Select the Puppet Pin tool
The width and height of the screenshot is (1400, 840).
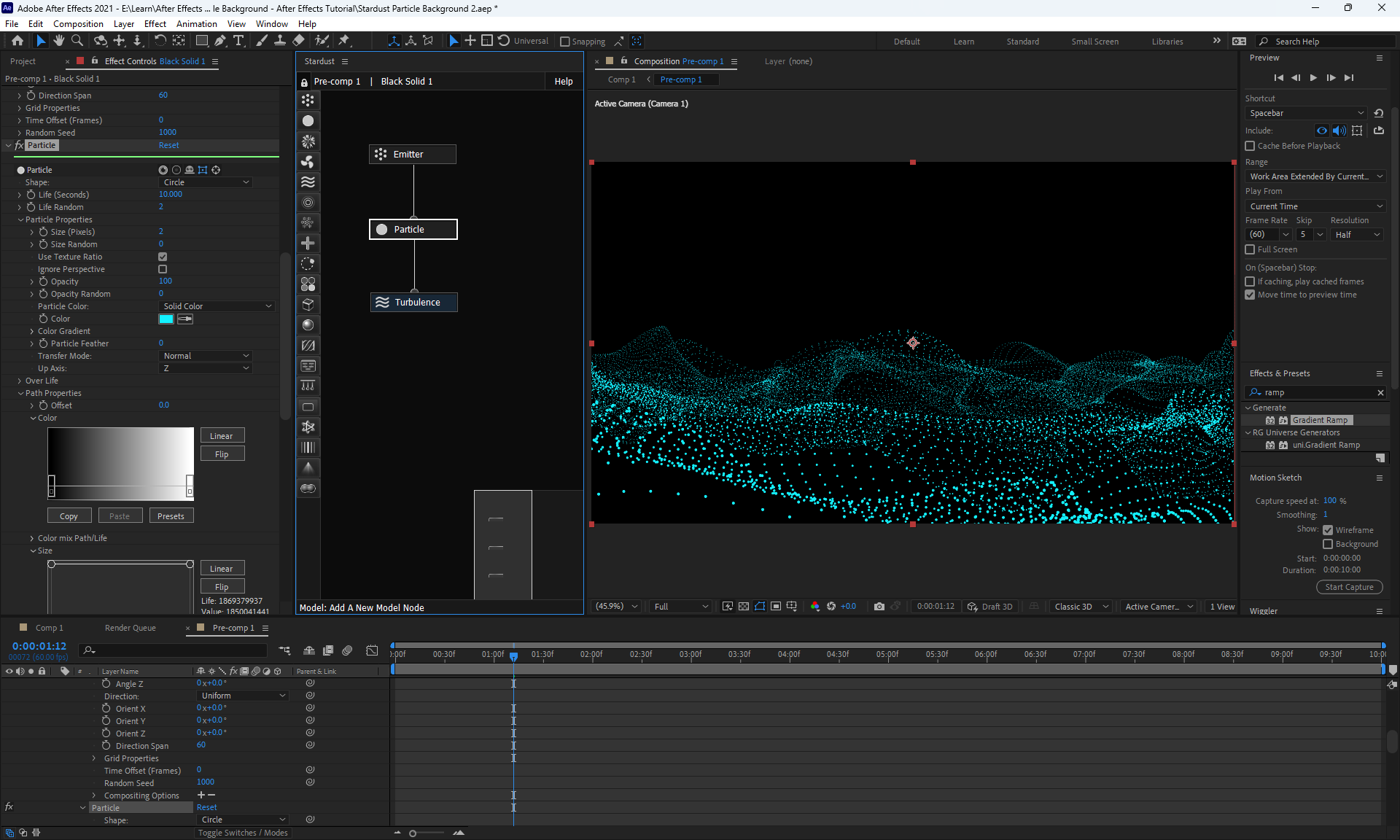[344, 41]
